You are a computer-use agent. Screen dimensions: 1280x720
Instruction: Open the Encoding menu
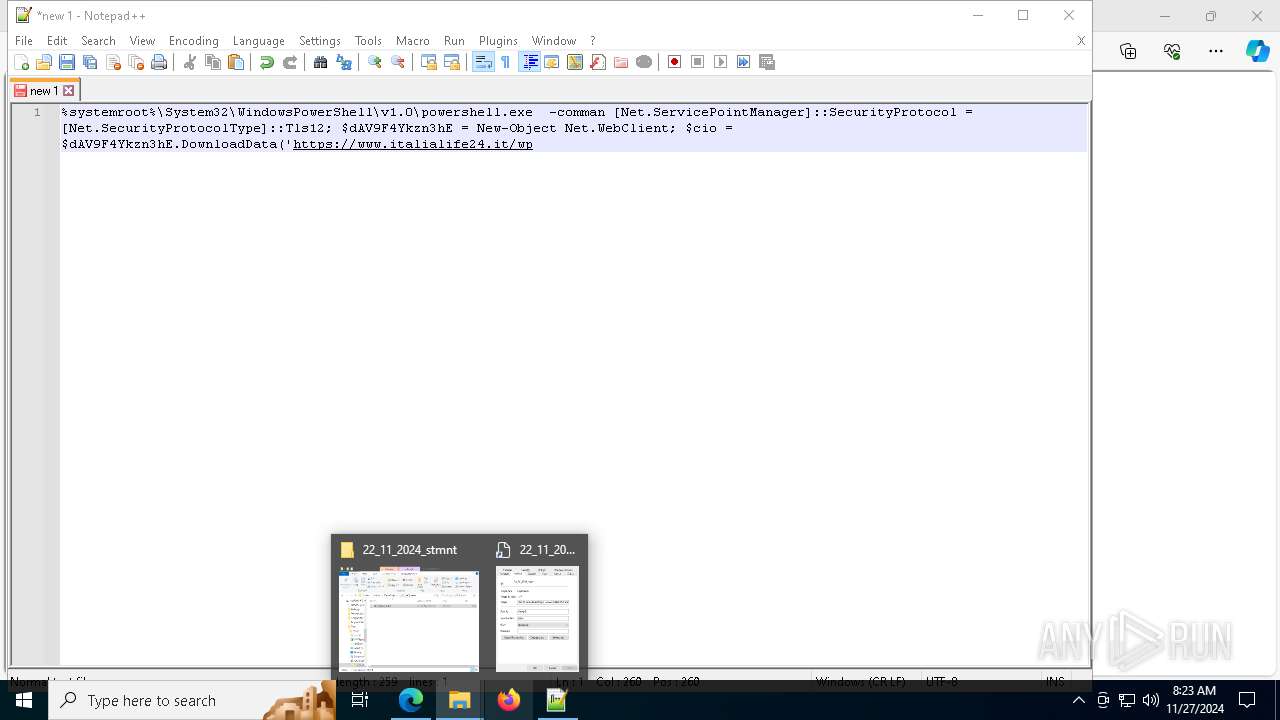(194, 41)
